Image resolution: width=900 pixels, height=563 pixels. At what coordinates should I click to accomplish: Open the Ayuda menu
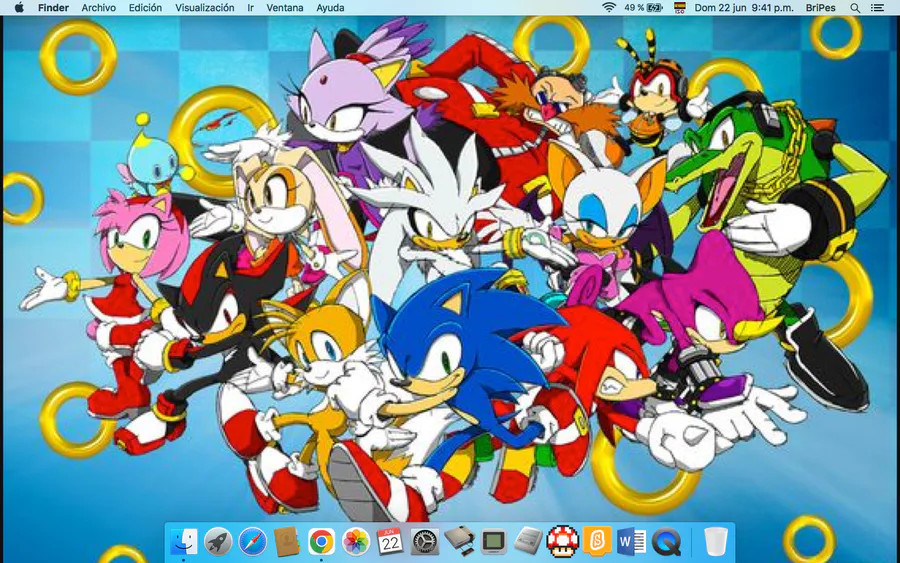330,7
